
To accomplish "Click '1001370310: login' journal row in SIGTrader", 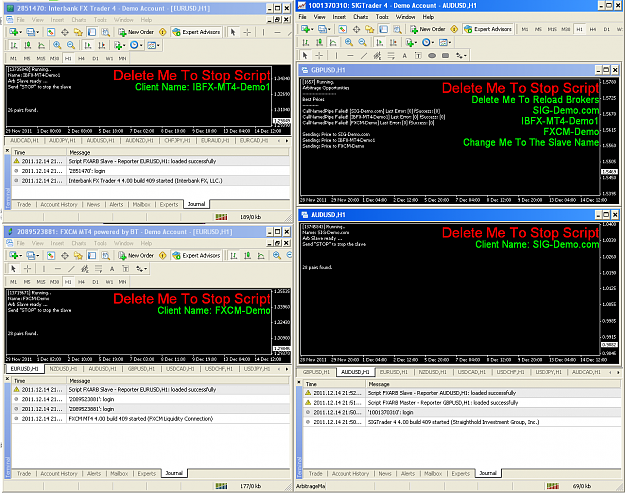I will [462, 412].
